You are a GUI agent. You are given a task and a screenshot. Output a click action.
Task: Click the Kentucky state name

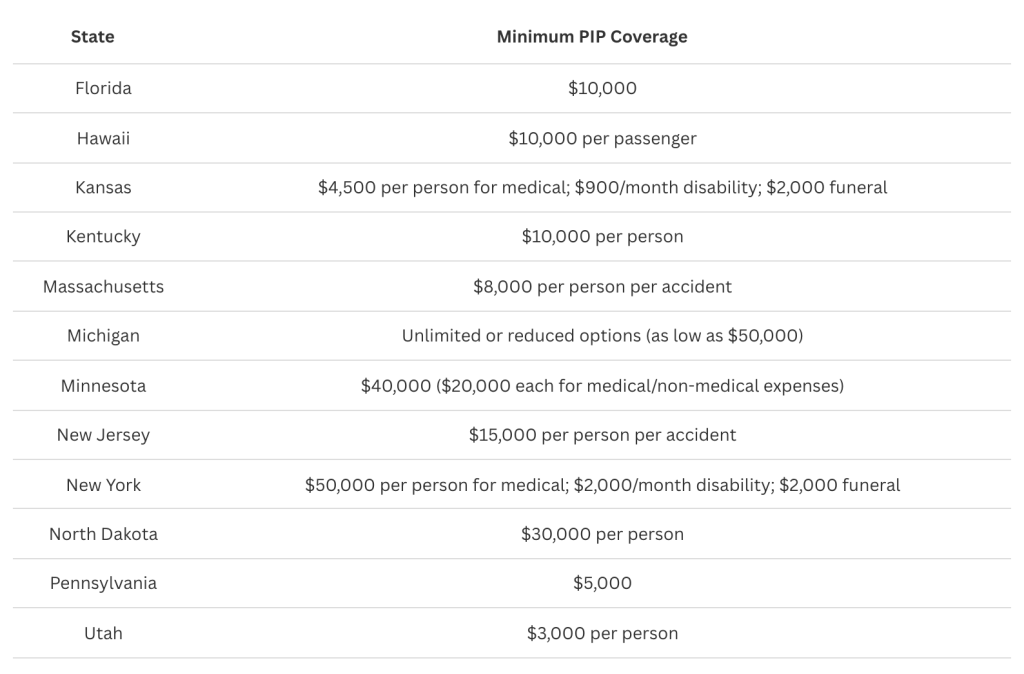tap(103, 237)
